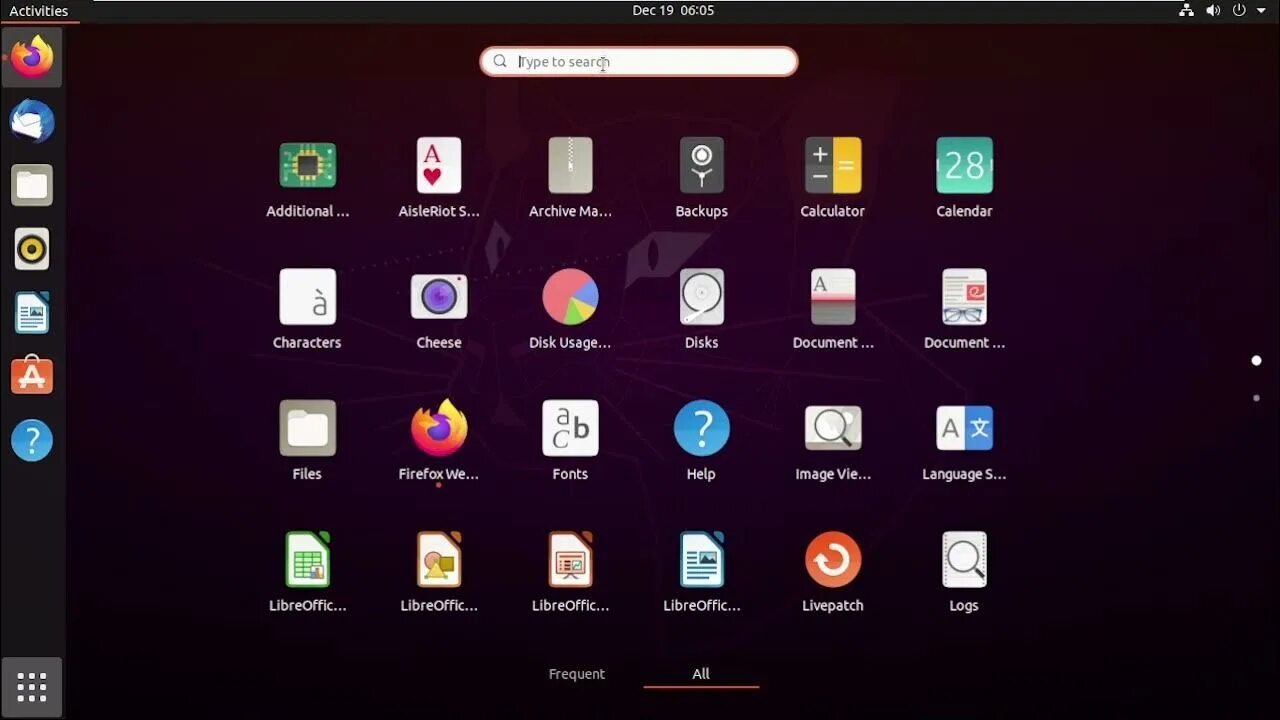This screenshot has width=1280, height=720.
Task: Click the Activities button
Action: pos(39,11)
